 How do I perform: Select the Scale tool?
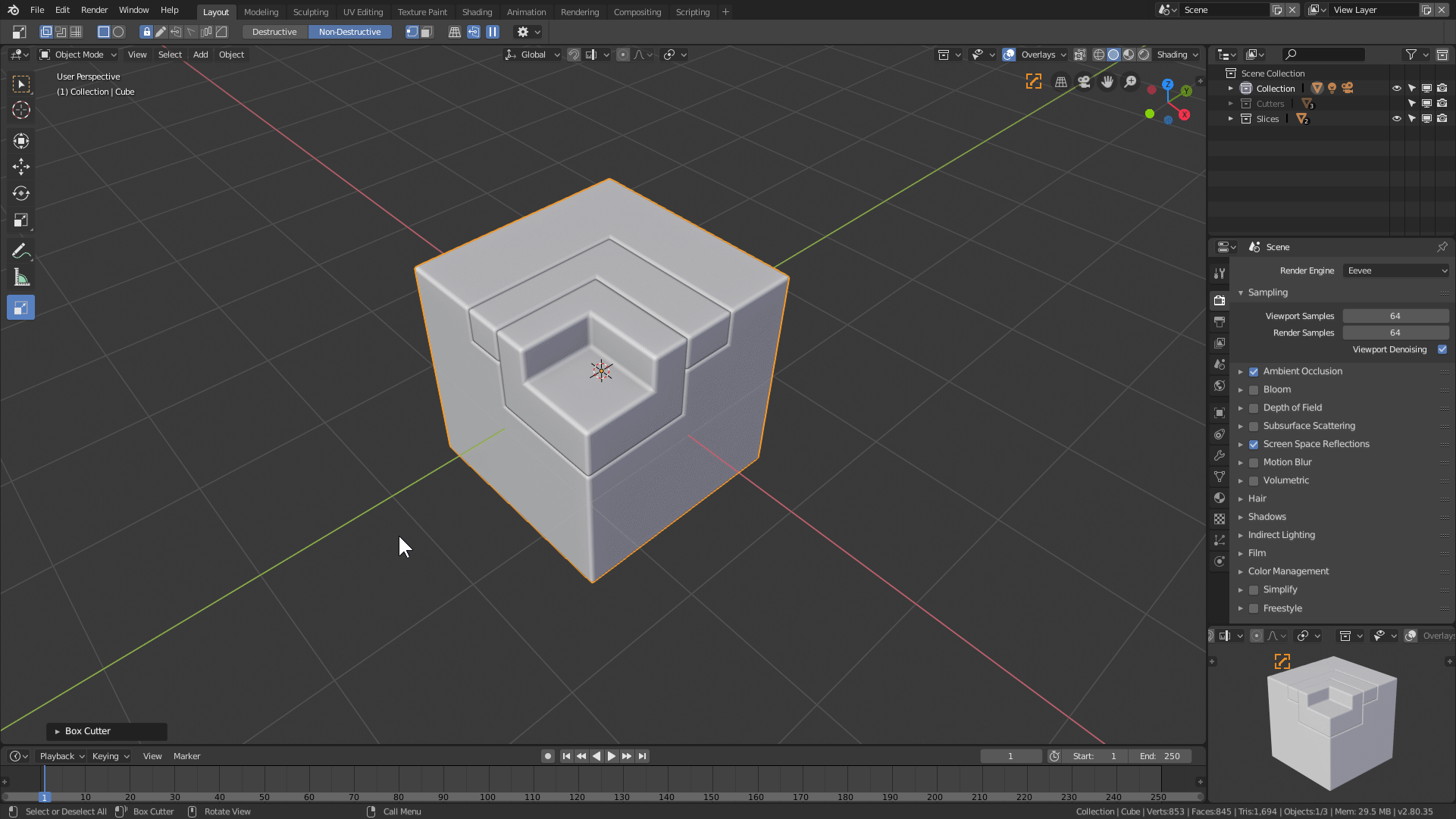click(20, 220)
